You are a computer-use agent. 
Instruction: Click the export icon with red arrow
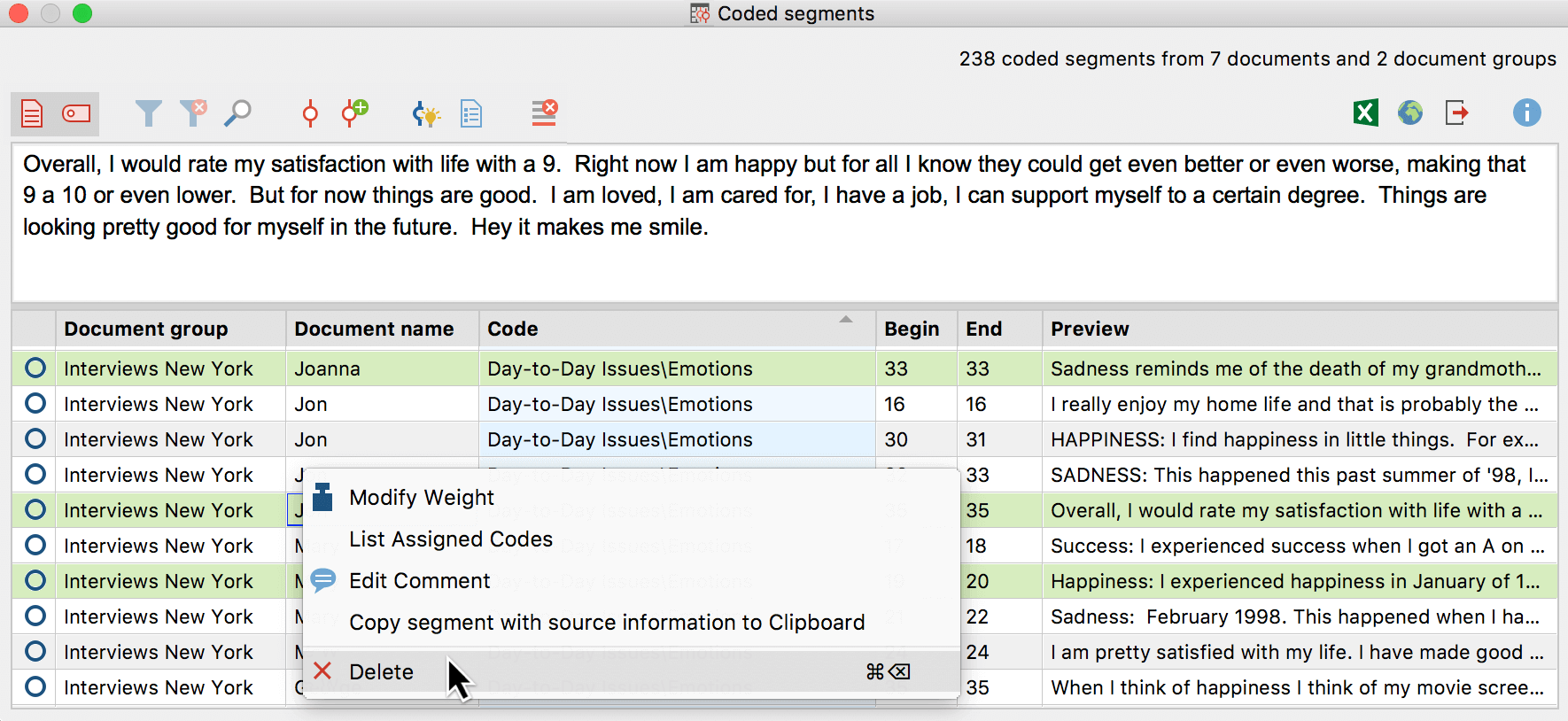click(1456, 113)
